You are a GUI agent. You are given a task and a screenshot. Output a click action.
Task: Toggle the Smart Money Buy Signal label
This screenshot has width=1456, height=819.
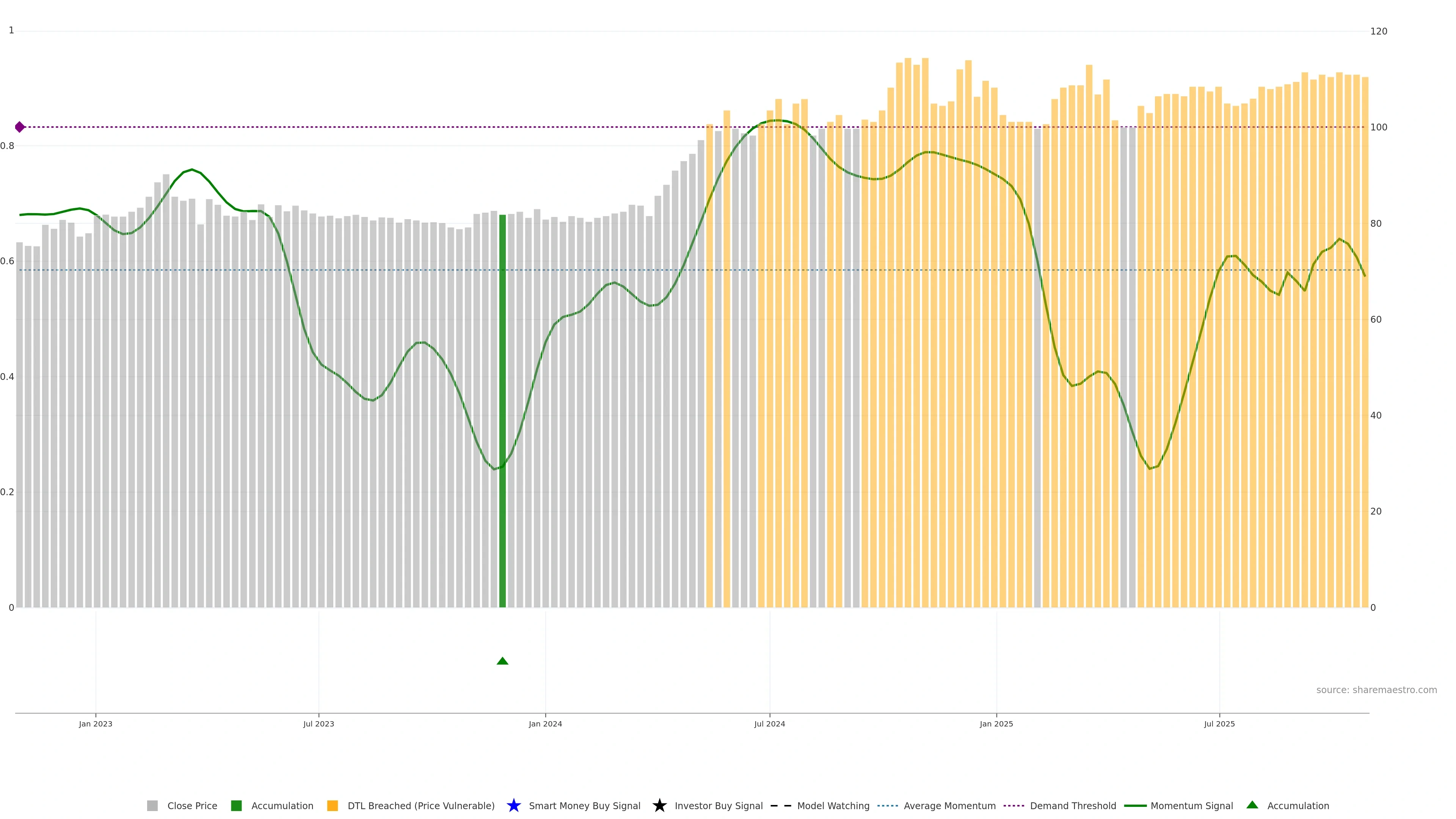pos(584,805)
